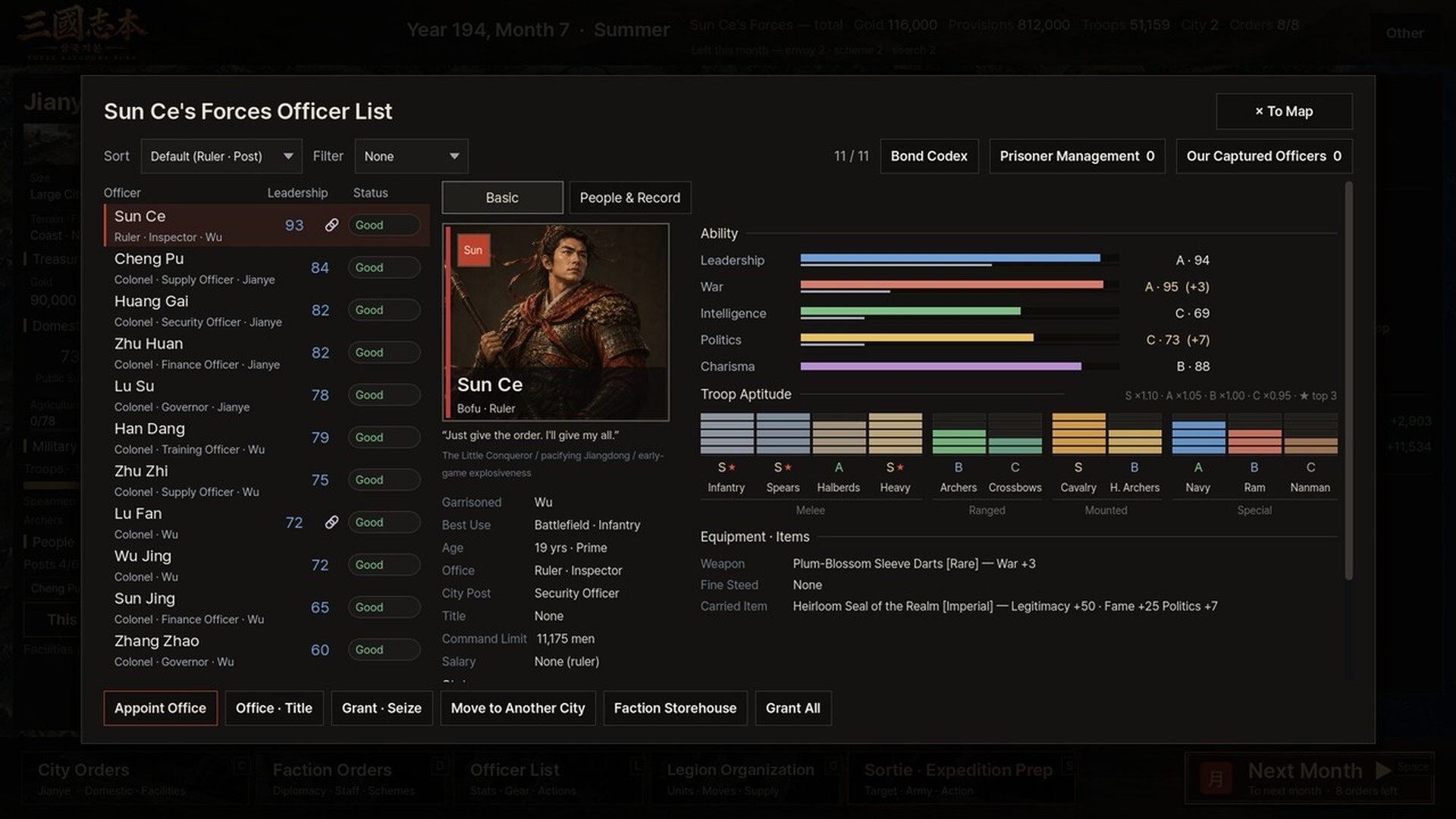
Task: Open the Sort dropdown Default (Ruler · Post)
Action: tap(221, 156)
